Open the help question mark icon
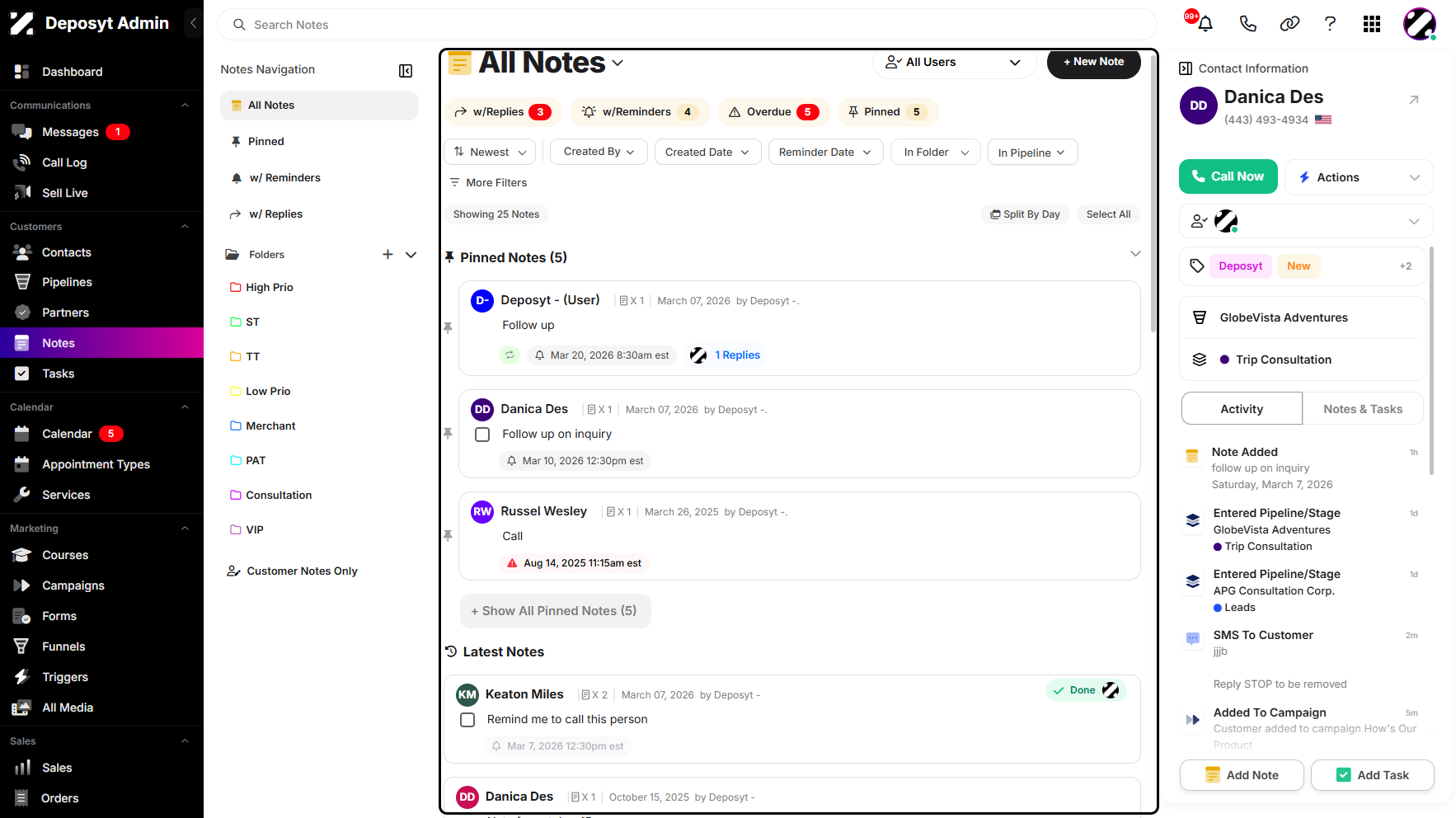This screenshot has height=818, width=1456. (x=1330, y=24)
